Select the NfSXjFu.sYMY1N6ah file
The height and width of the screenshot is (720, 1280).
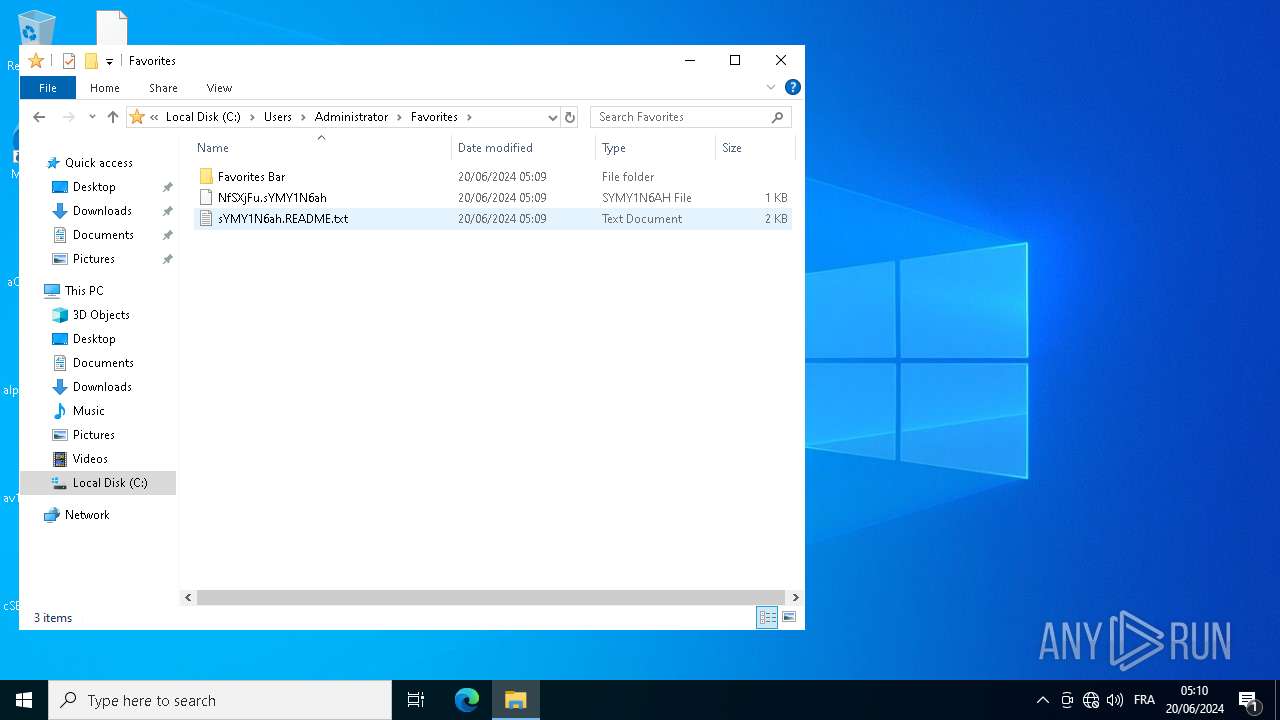pyautogui.click(x=272, y=198)
